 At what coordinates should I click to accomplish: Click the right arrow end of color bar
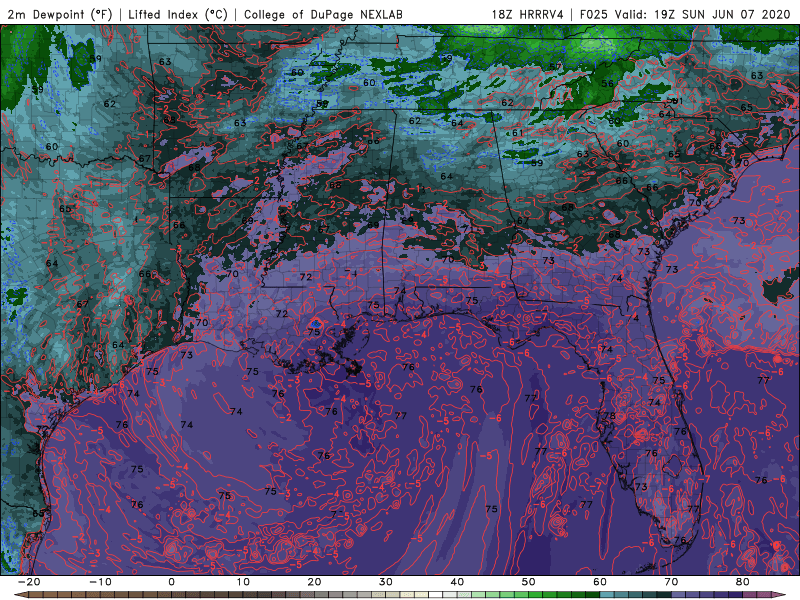tap(781, 595)
